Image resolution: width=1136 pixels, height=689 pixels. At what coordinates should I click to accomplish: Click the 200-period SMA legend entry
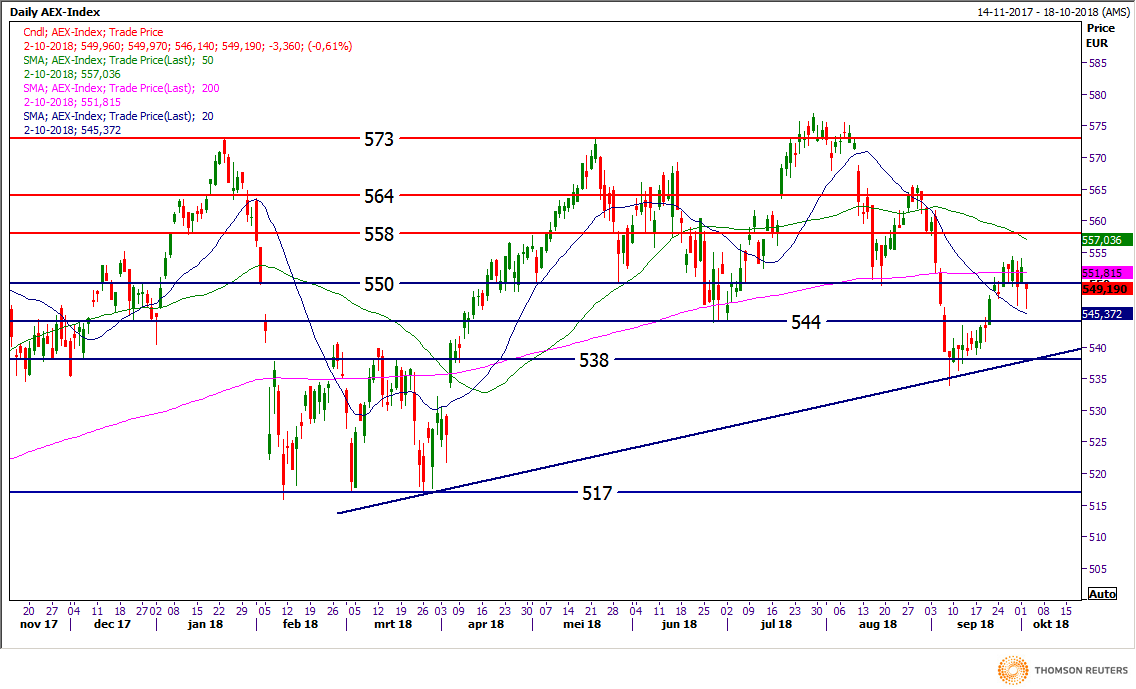(x=121, y=88)
